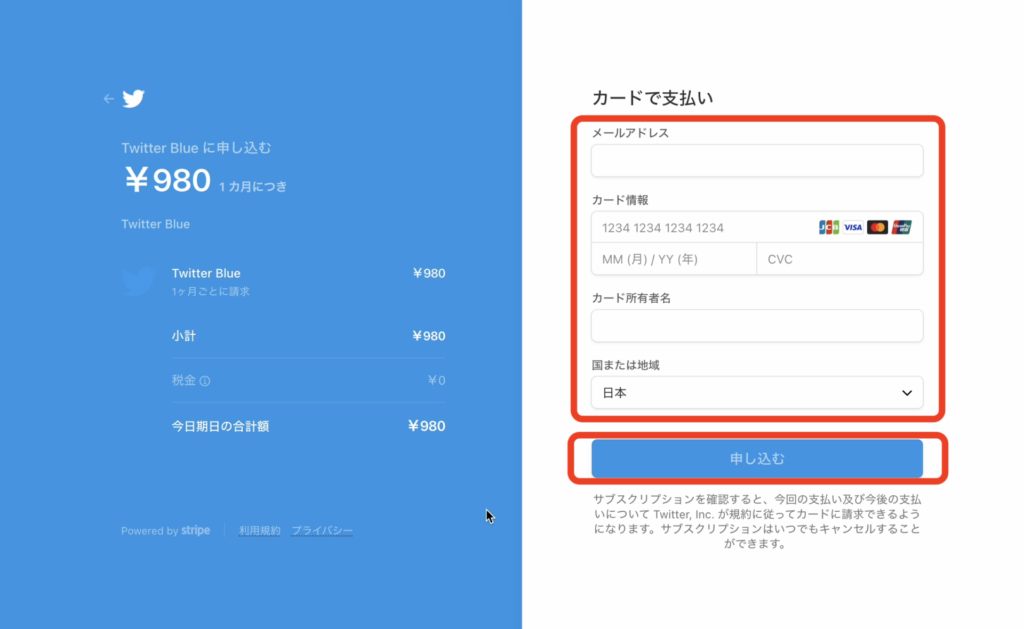
Task: Click the 1 カ月につき billing period text
Action: 253,187
